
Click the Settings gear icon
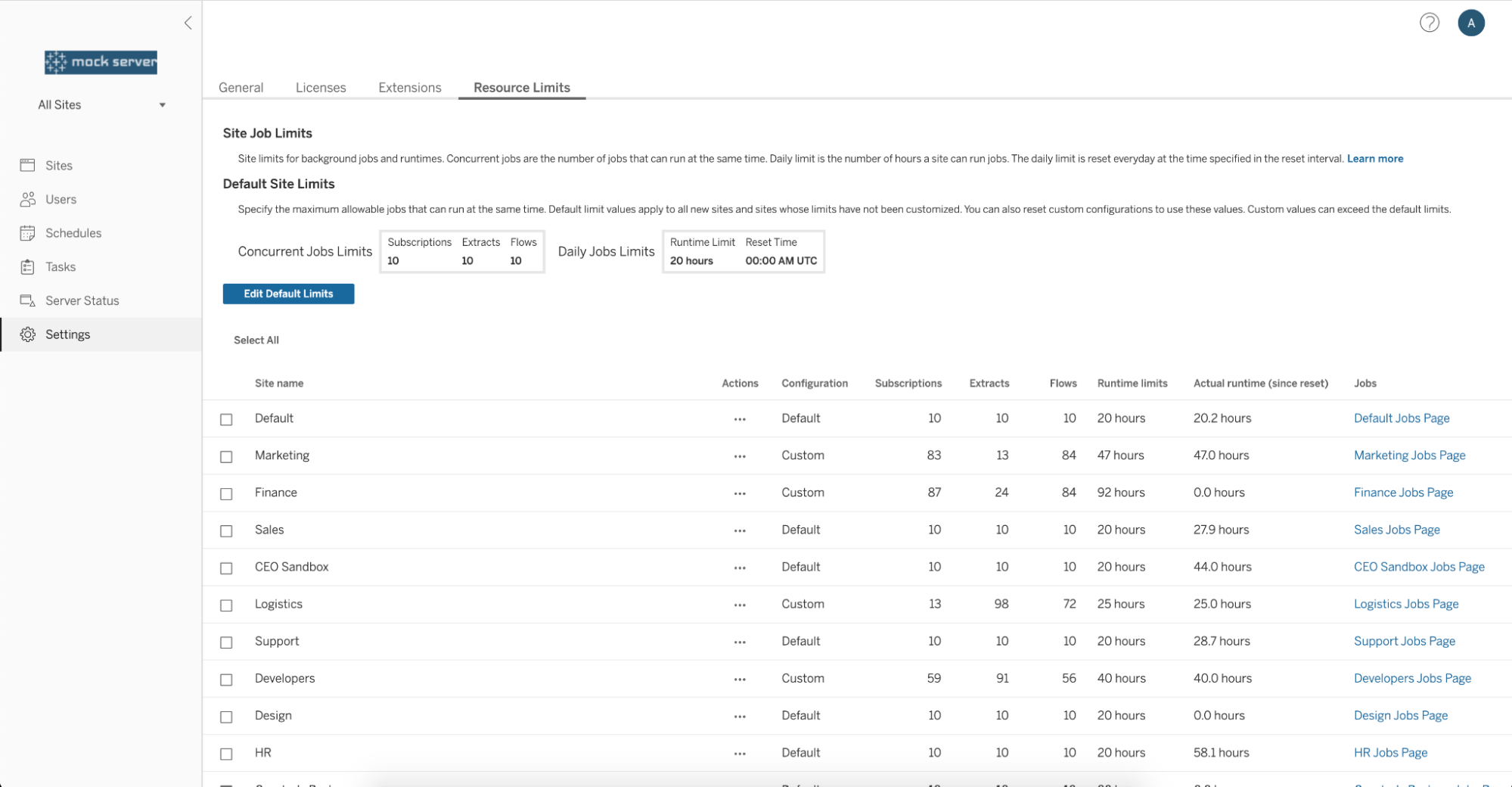(x=28, y=334)
